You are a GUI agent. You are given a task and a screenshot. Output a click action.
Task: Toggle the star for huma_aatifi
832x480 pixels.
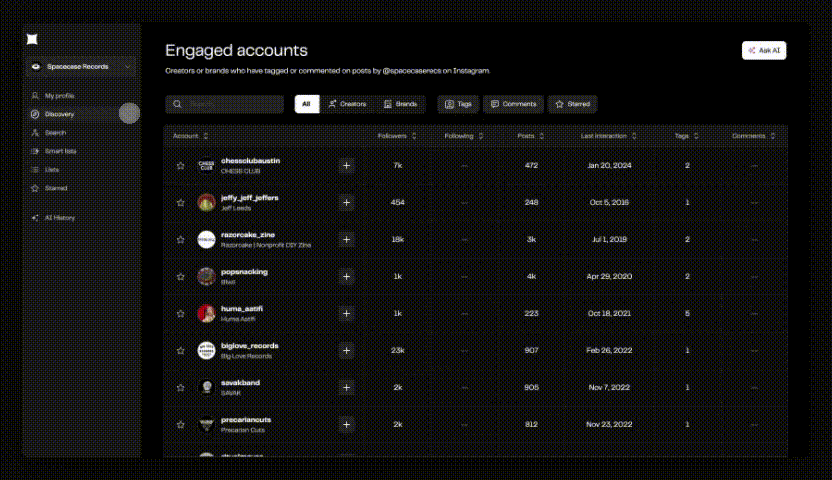coord(180,313)
